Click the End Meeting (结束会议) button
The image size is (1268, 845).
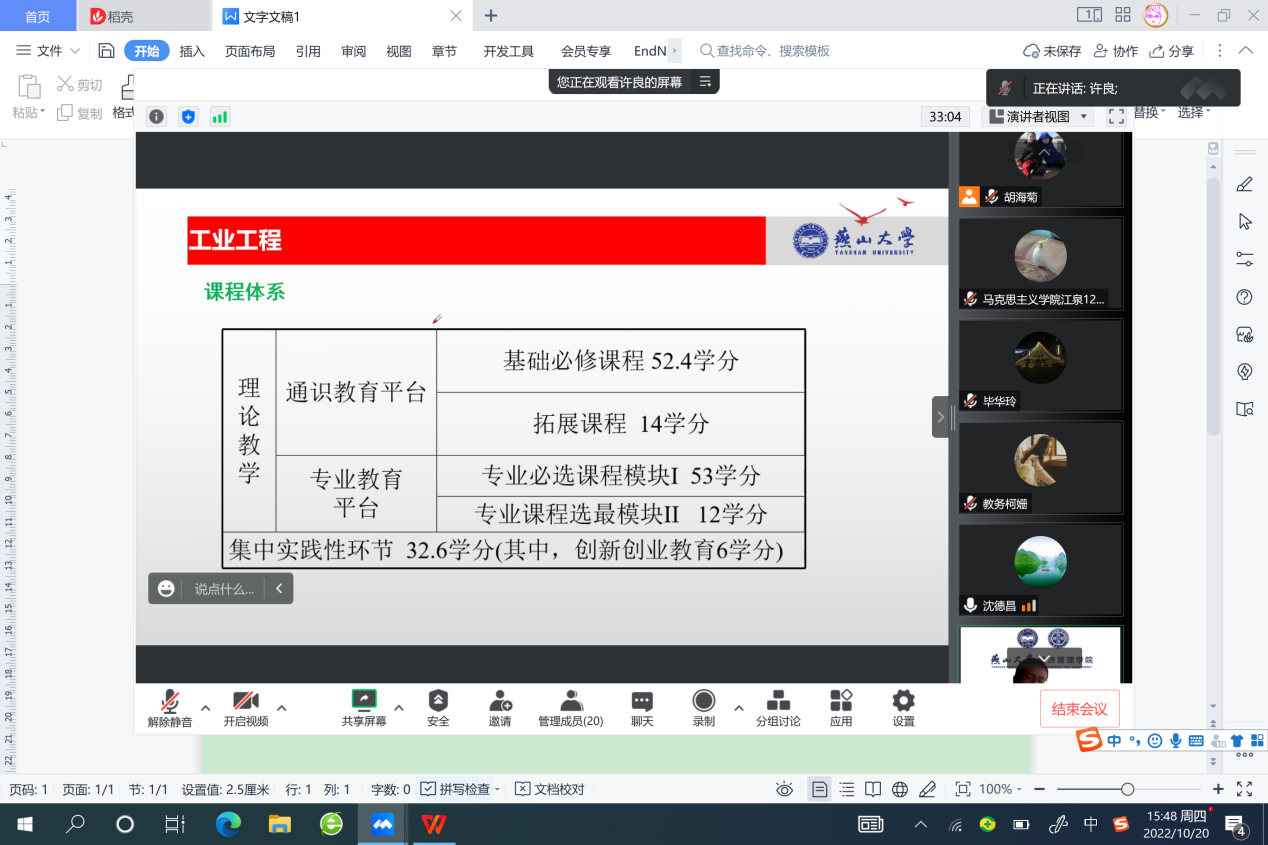[1079, 709]
